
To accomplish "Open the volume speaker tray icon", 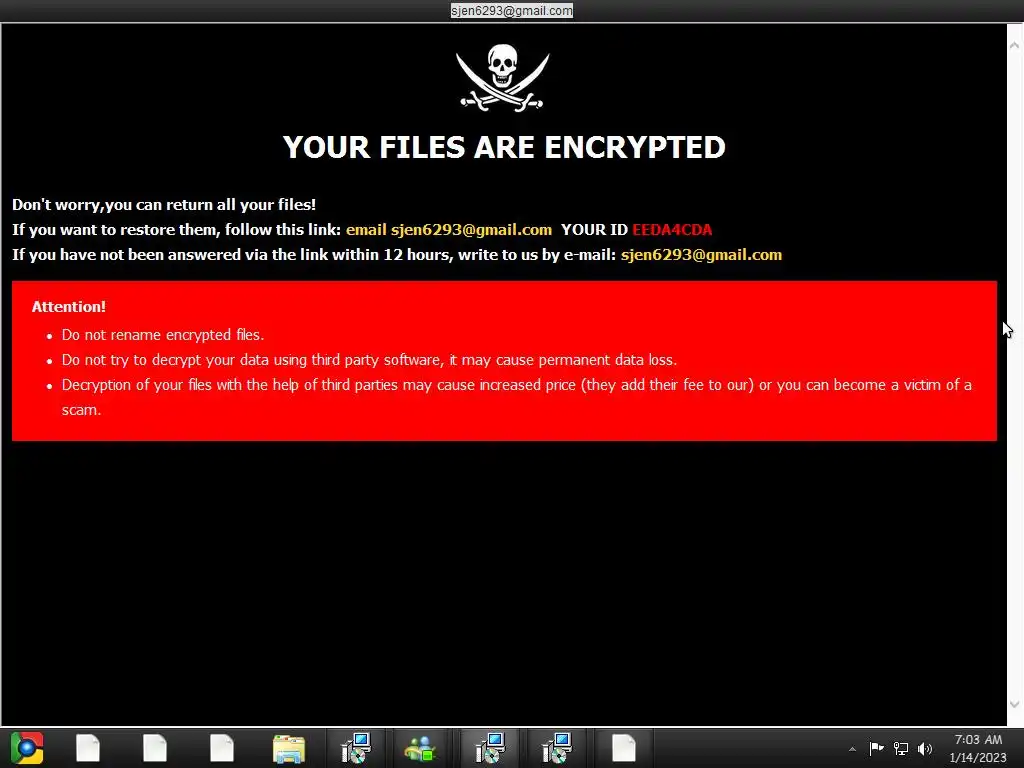I will coord(925,748).
